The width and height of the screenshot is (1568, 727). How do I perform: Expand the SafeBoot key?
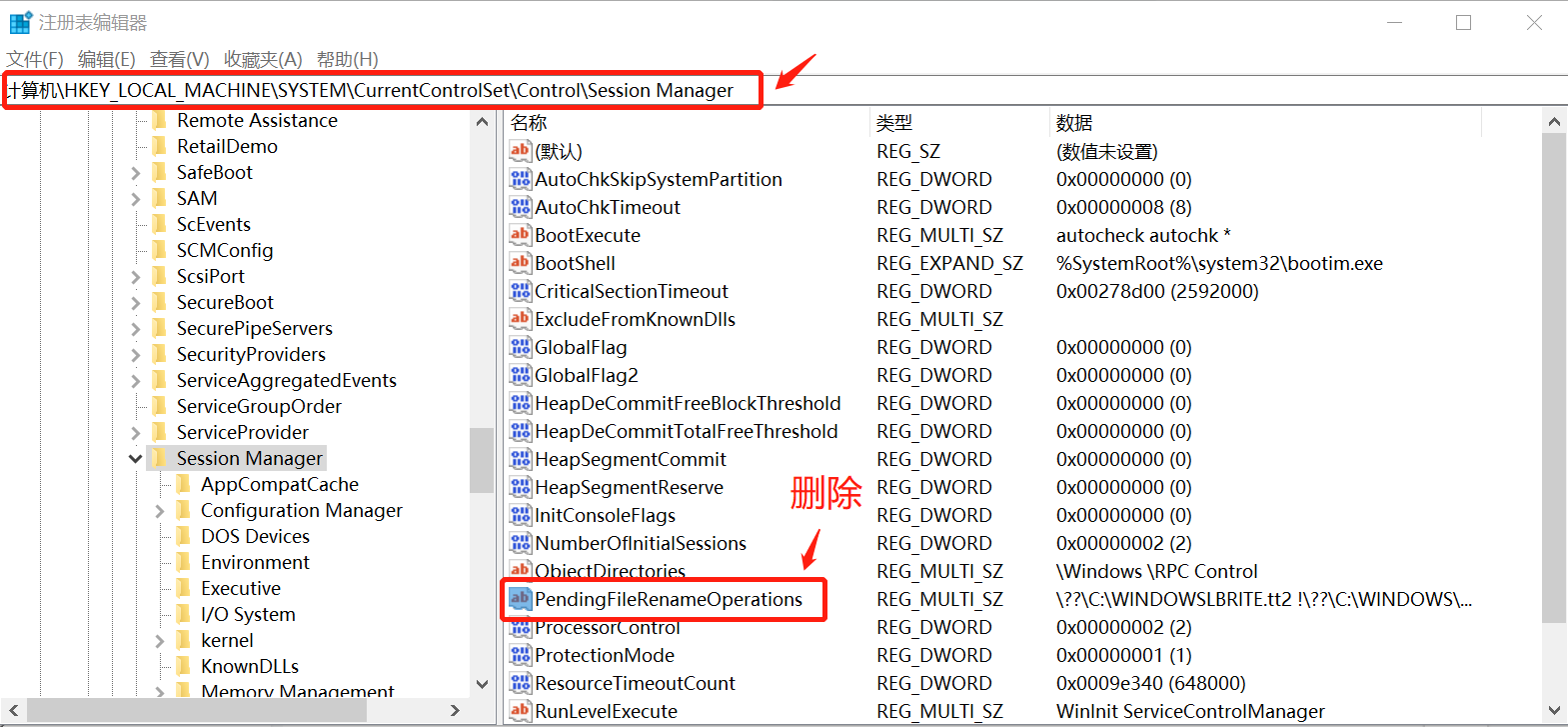135,173
